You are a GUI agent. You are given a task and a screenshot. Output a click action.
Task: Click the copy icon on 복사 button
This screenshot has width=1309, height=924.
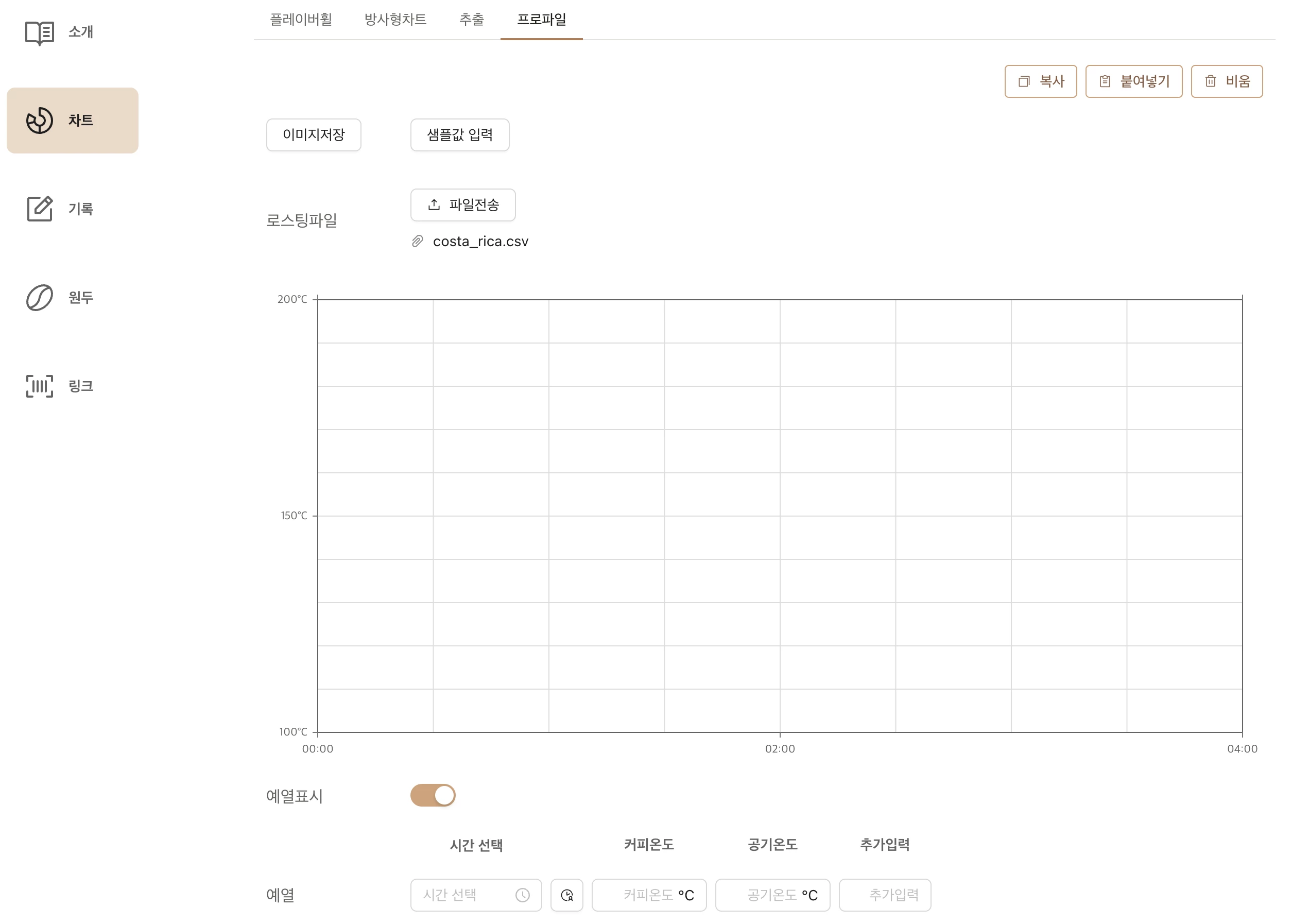point(1024,81)
